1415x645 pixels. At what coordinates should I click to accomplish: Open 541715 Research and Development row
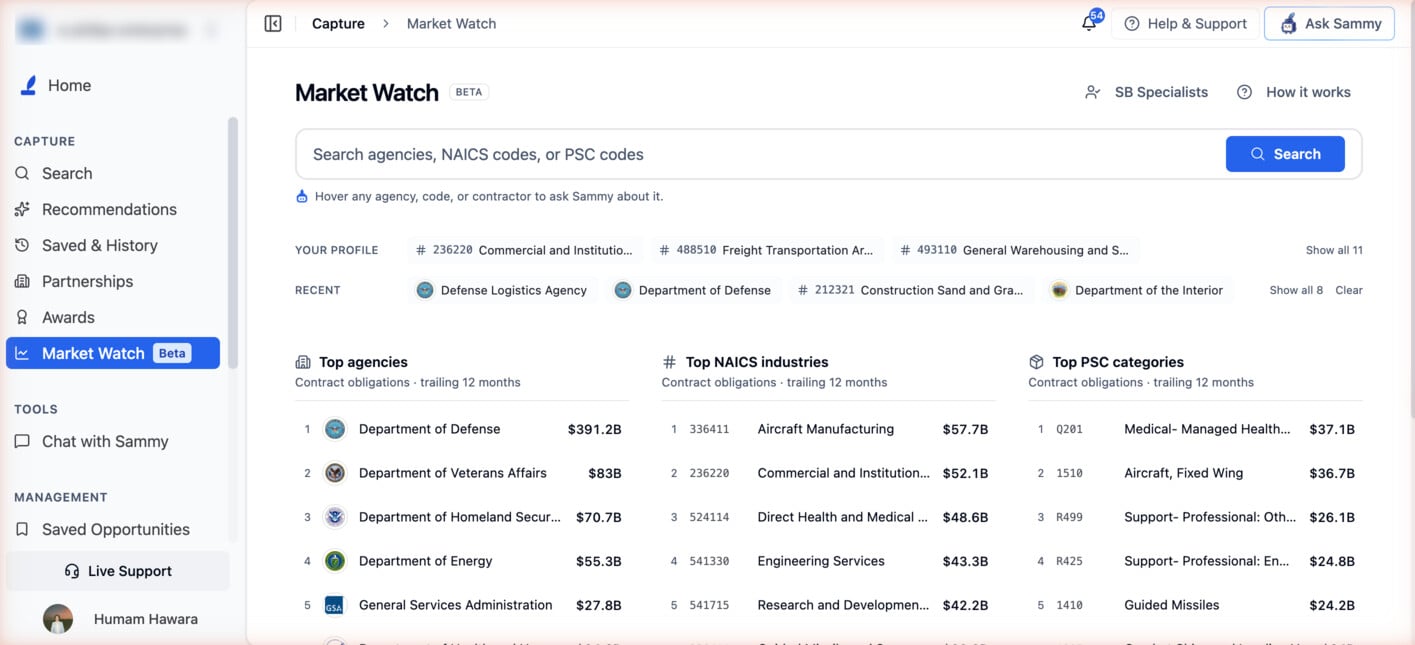(x=828, y=605)
